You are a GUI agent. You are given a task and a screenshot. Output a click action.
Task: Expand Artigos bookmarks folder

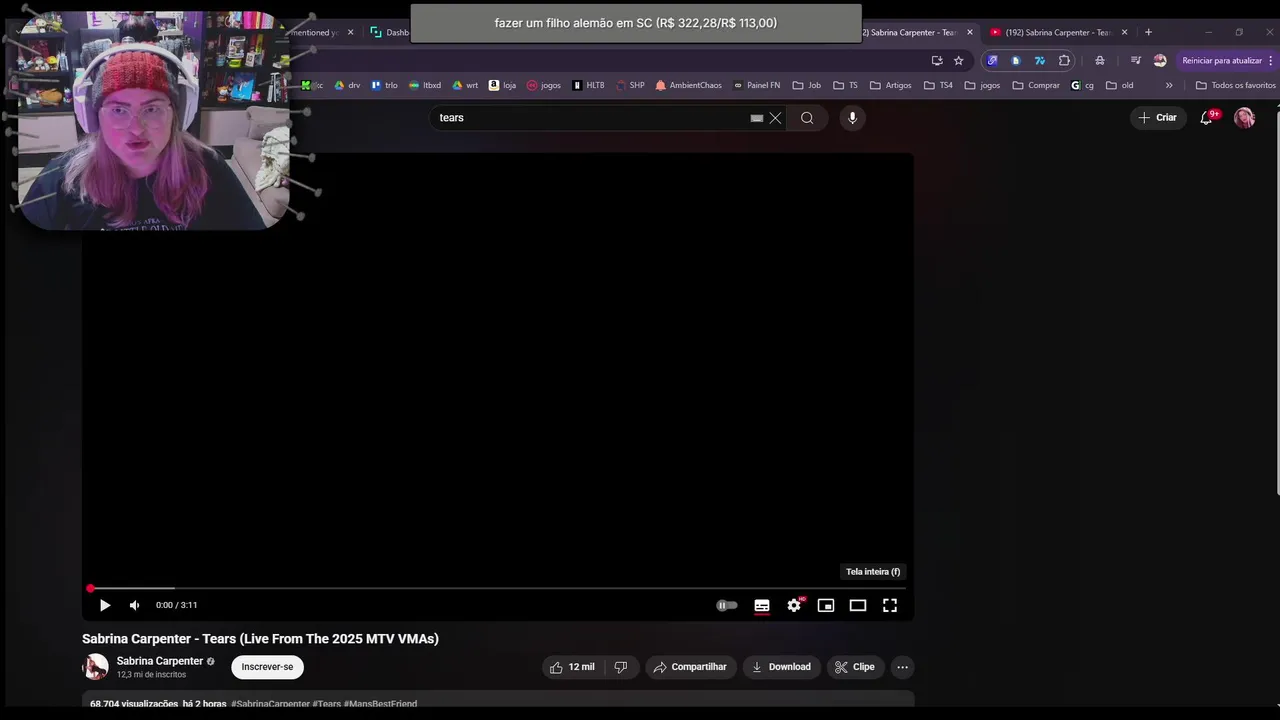[x=890, y=85]
